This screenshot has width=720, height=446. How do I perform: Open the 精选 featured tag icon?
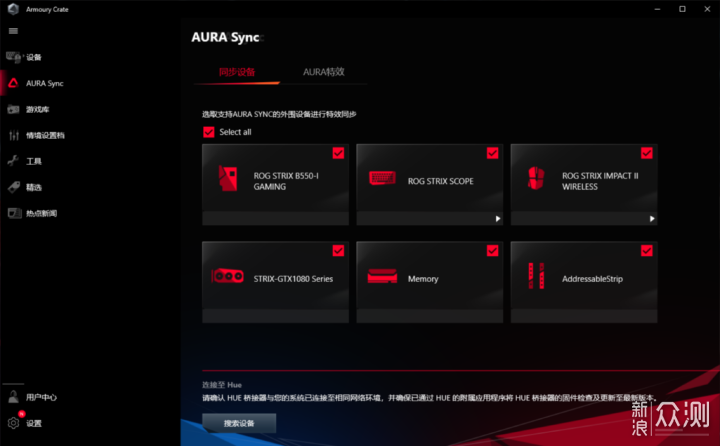[x=14, y=187]
